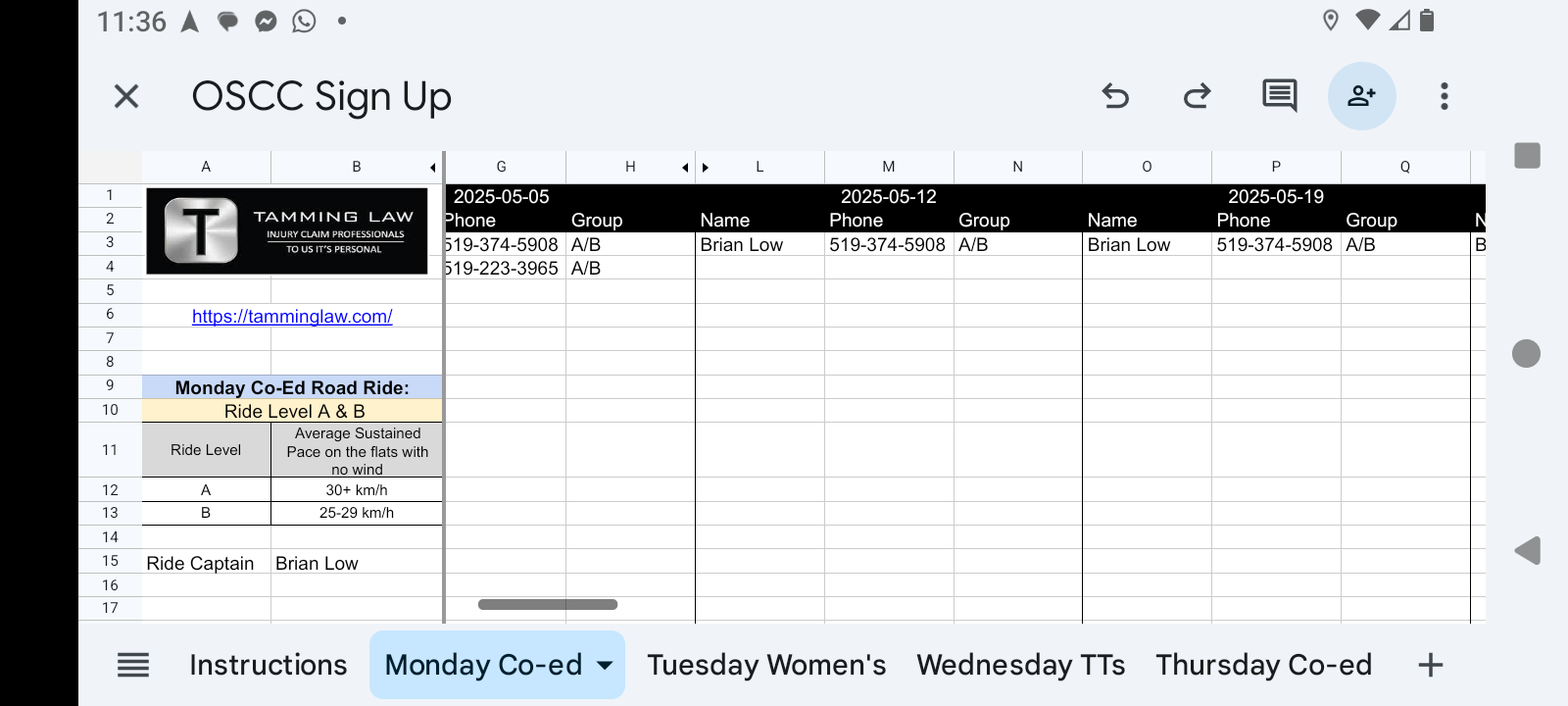
Task: Add a new sheet with plus icon
Action: point(1430,665)
